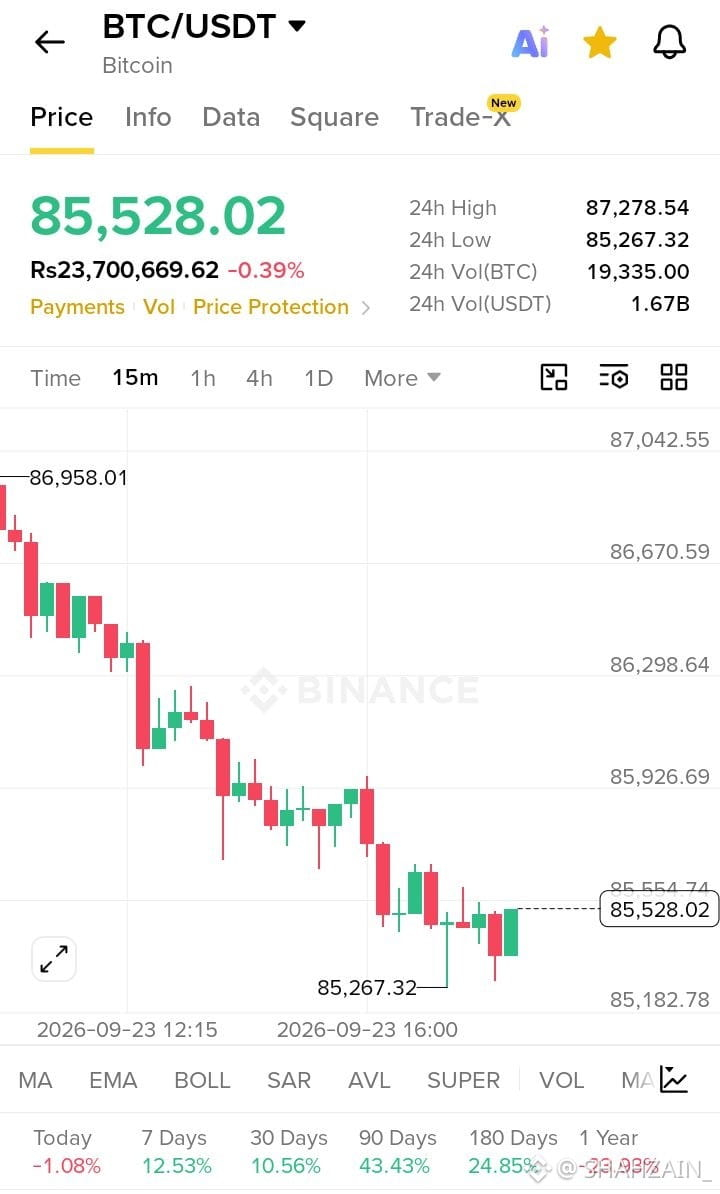
Task: Tap current price label 85,528.02 on axis
Action: pyautogui.click(x=659, y=909)
